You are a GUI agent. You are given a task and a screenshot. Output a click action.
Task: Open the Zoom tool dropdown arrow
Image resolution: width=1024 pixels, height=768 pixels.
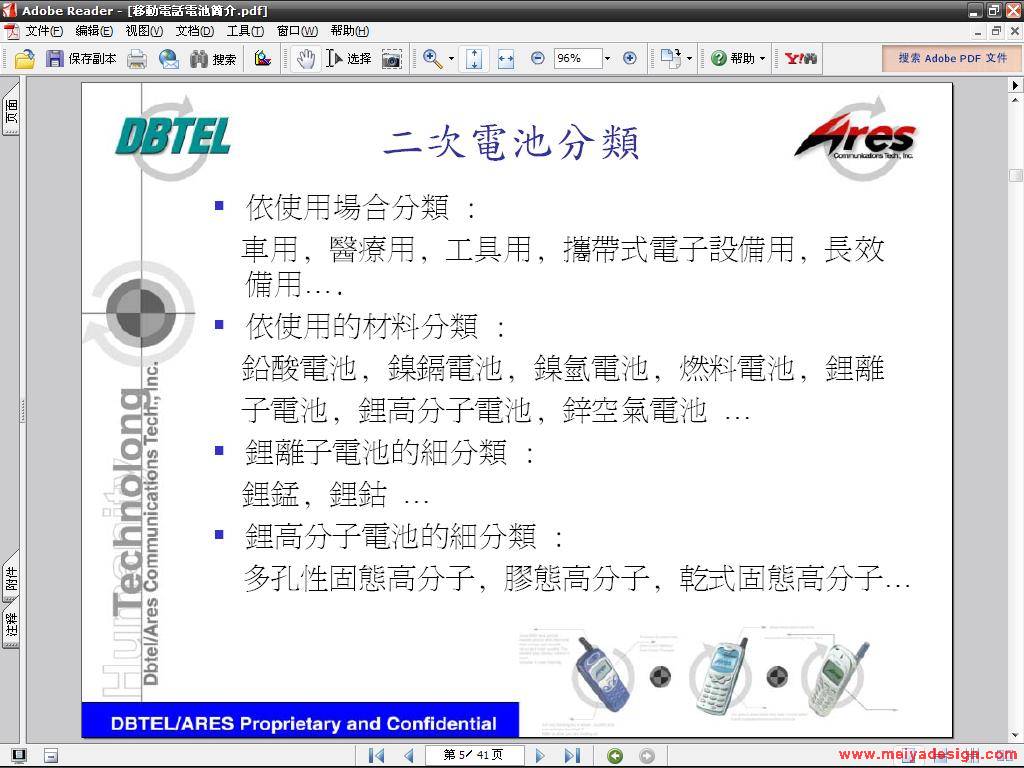(x=451, y=59)
